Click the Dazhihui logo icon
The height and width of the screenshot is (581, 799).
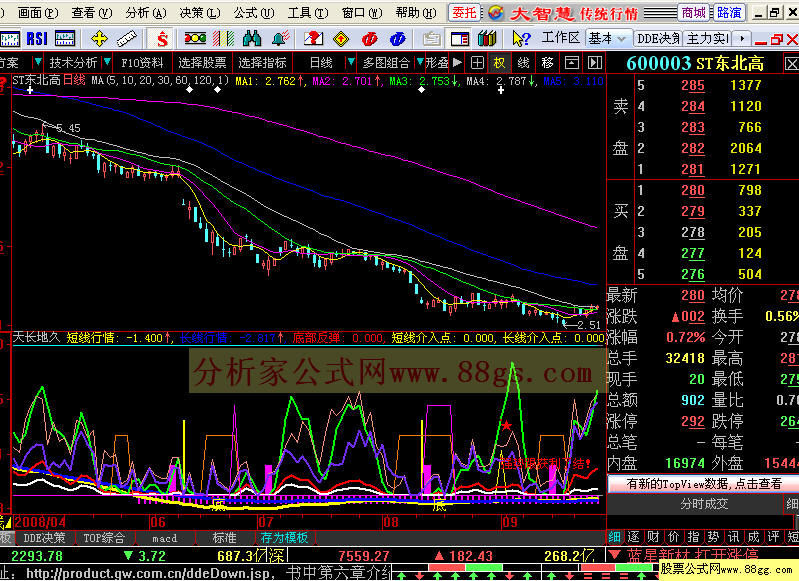click(495, 13)
